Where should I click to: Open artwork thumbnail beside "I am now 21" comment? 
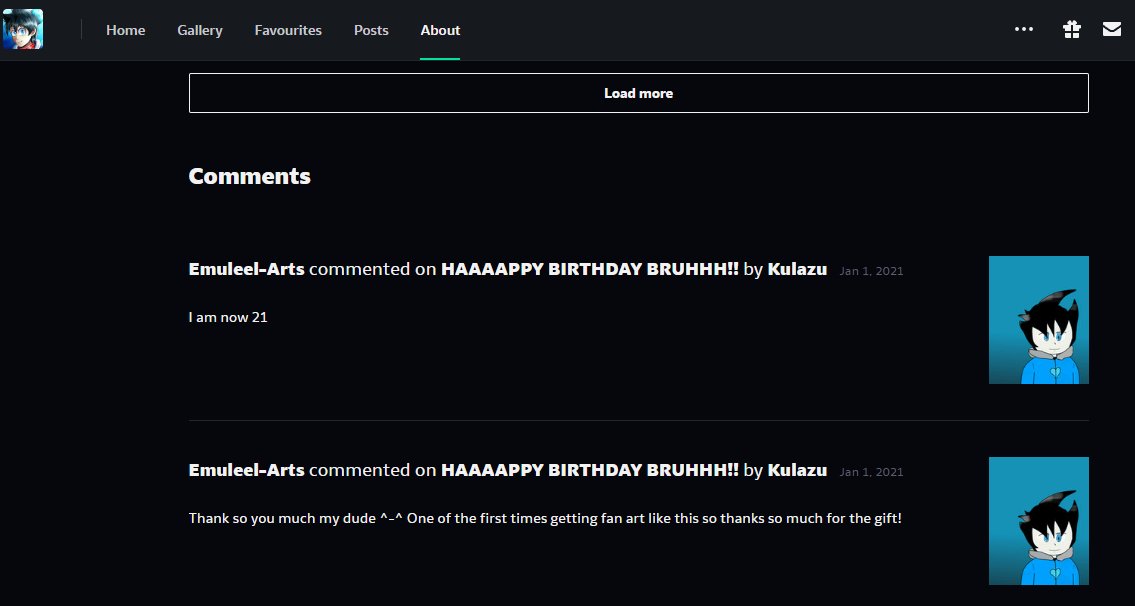click(1039, 320)
